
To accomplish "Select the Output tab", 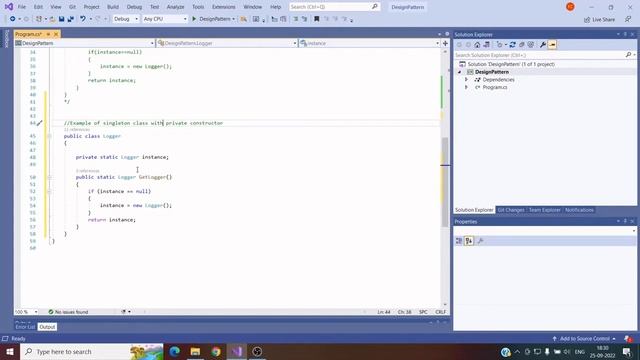I will tap(47, 327).
